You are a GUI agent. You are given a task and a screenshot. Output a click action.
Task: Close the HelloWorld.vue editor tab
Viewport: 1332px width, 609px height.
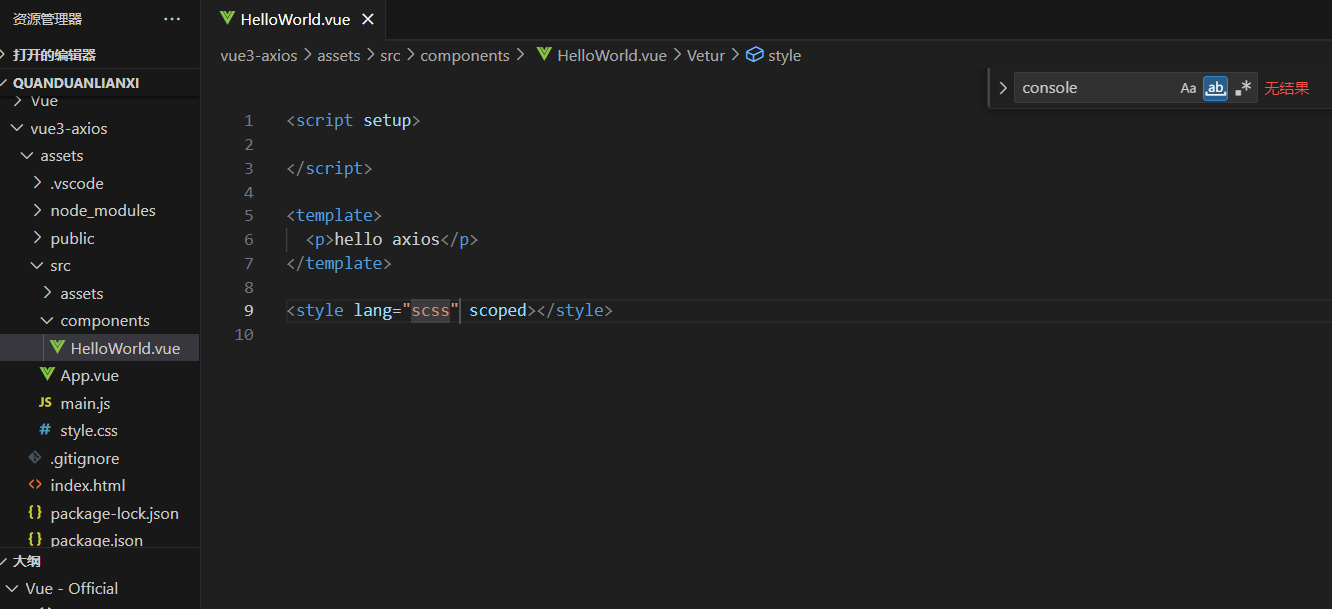coord(368,19)
